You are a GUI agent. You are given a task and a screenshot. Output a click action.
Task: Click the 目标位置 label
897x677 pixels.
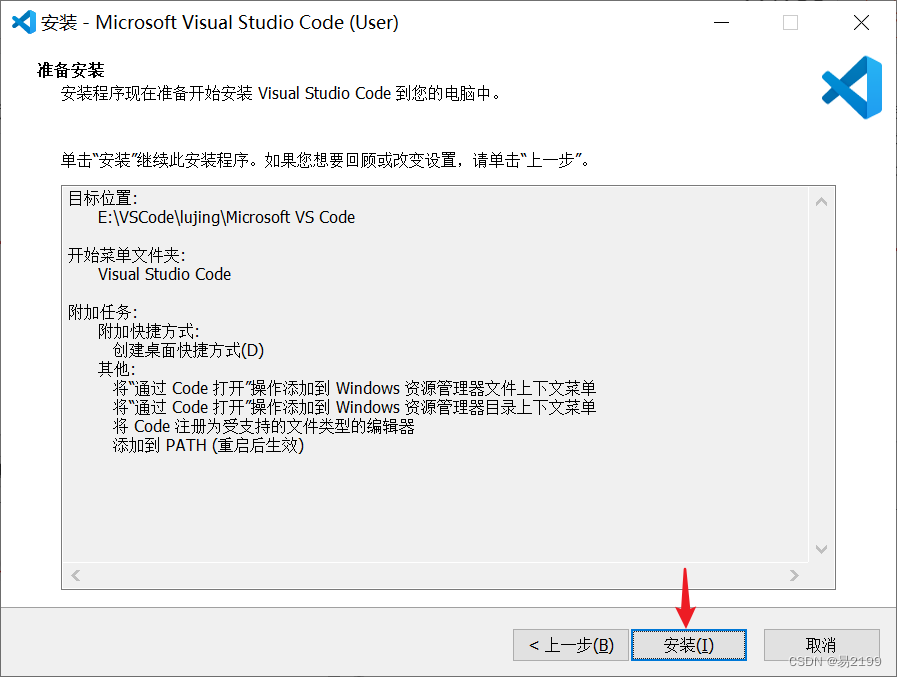coord(103,199)
